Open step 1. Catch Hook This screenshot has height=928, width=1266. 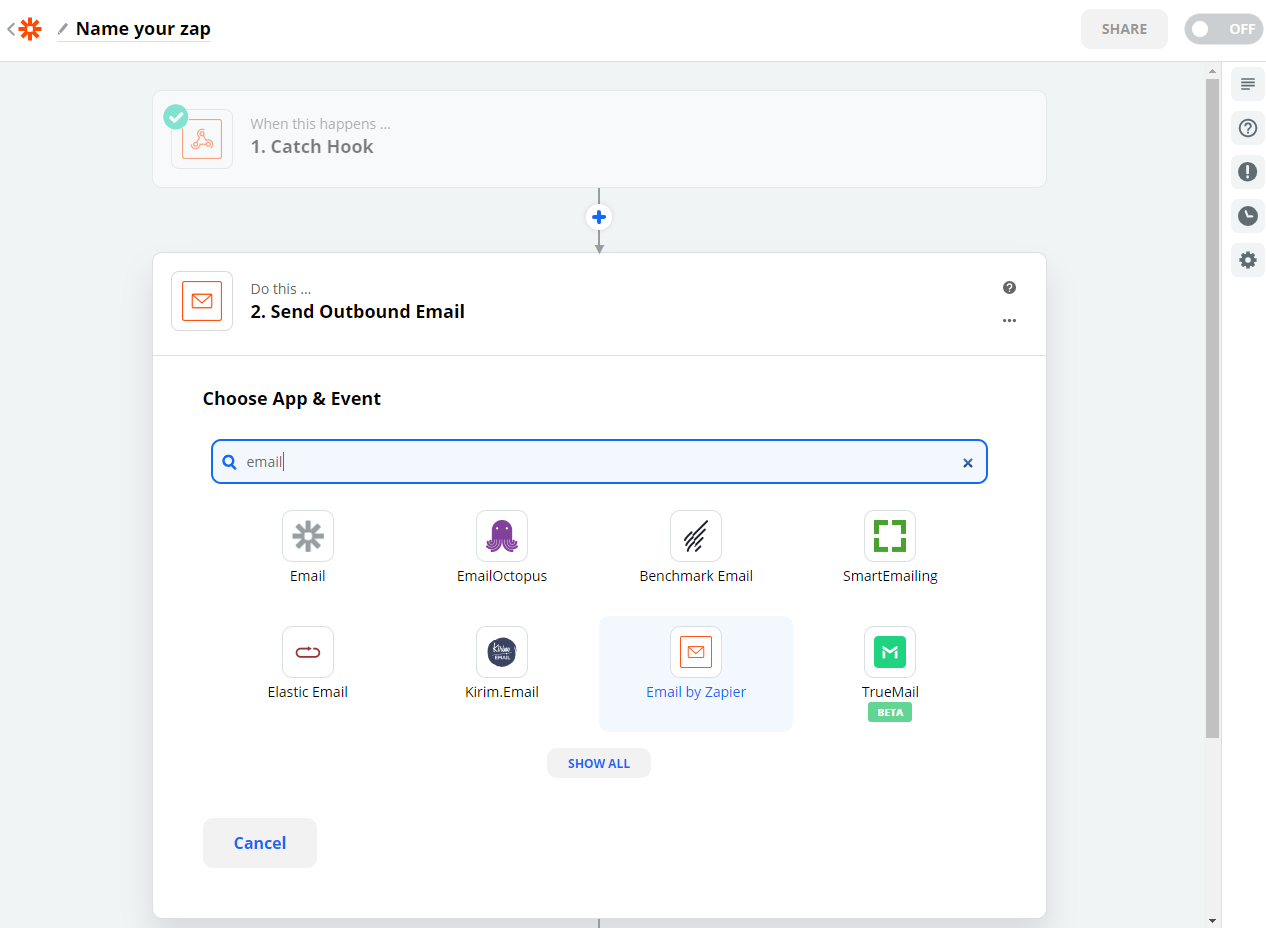pyautogui.click(x=599, y=139)
